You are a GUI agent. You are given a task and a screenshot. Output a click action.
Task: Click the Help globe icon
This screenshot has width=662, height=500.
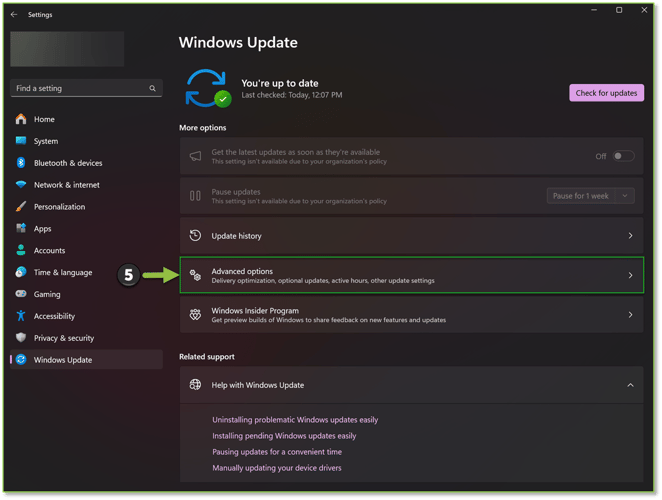coord(195,385)
